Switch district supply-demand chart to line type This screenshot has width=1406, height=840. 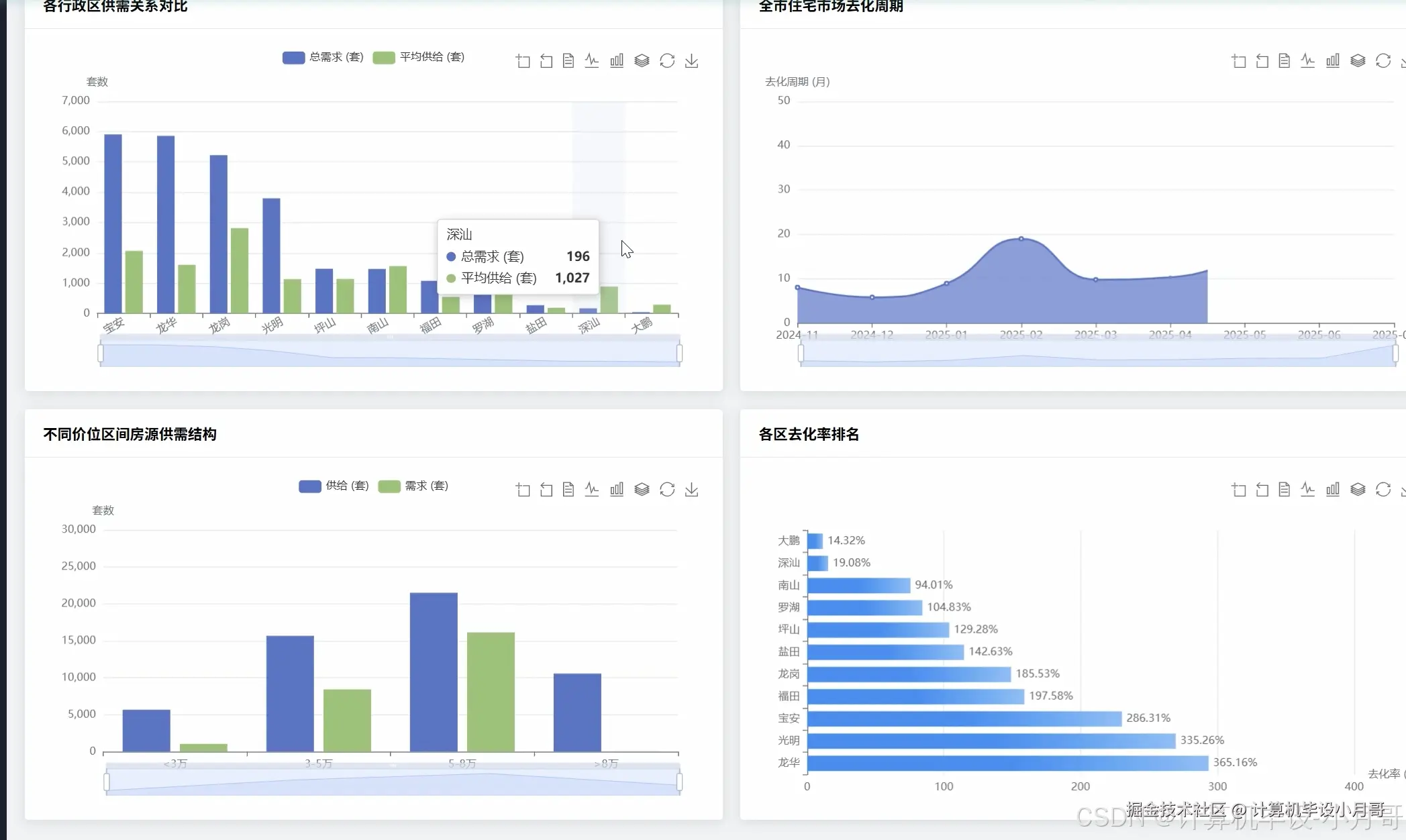coord(591,61)
